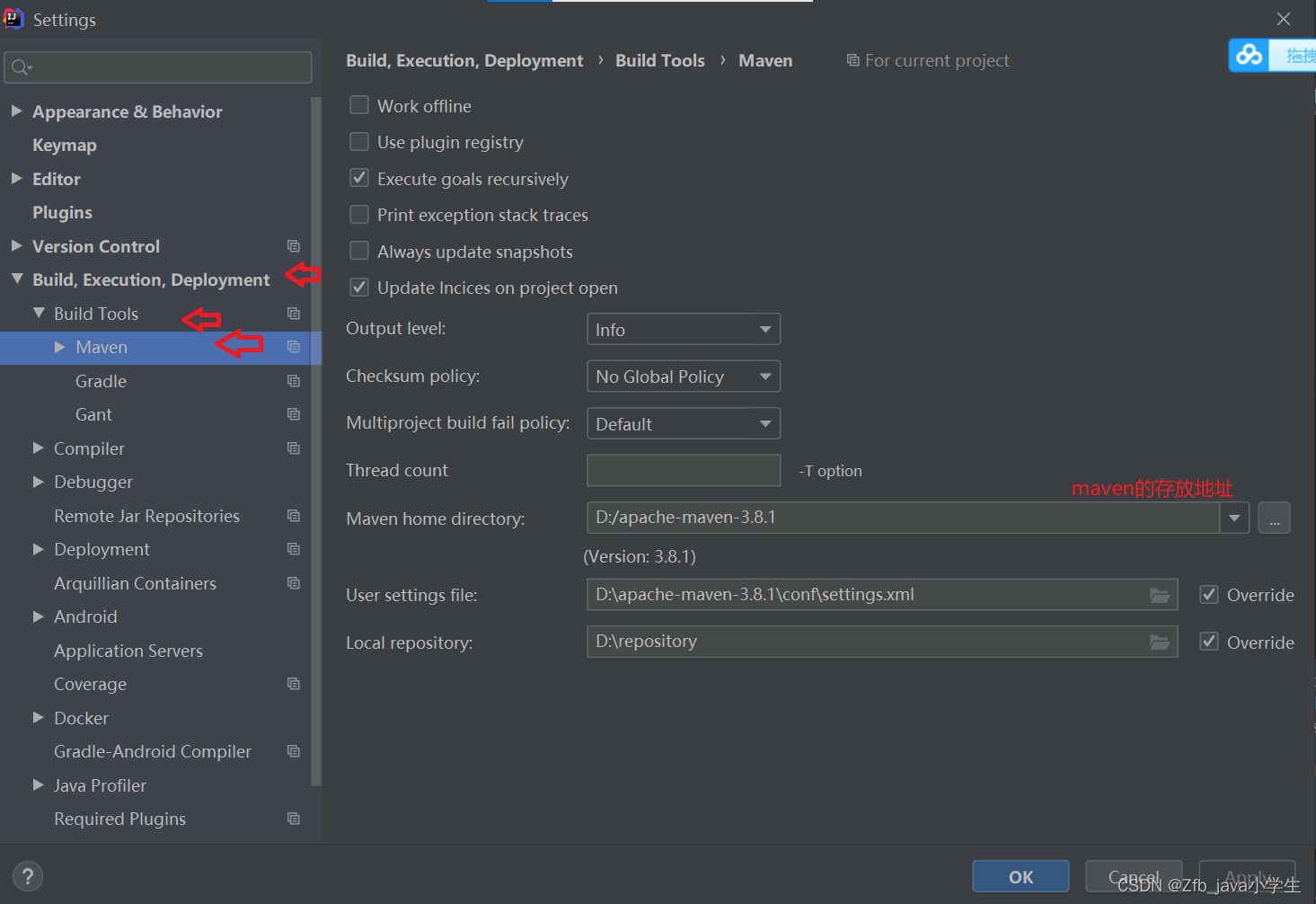Open Multiproject build fail policy dropdown

pyautogui.click(x=684, y=423)
